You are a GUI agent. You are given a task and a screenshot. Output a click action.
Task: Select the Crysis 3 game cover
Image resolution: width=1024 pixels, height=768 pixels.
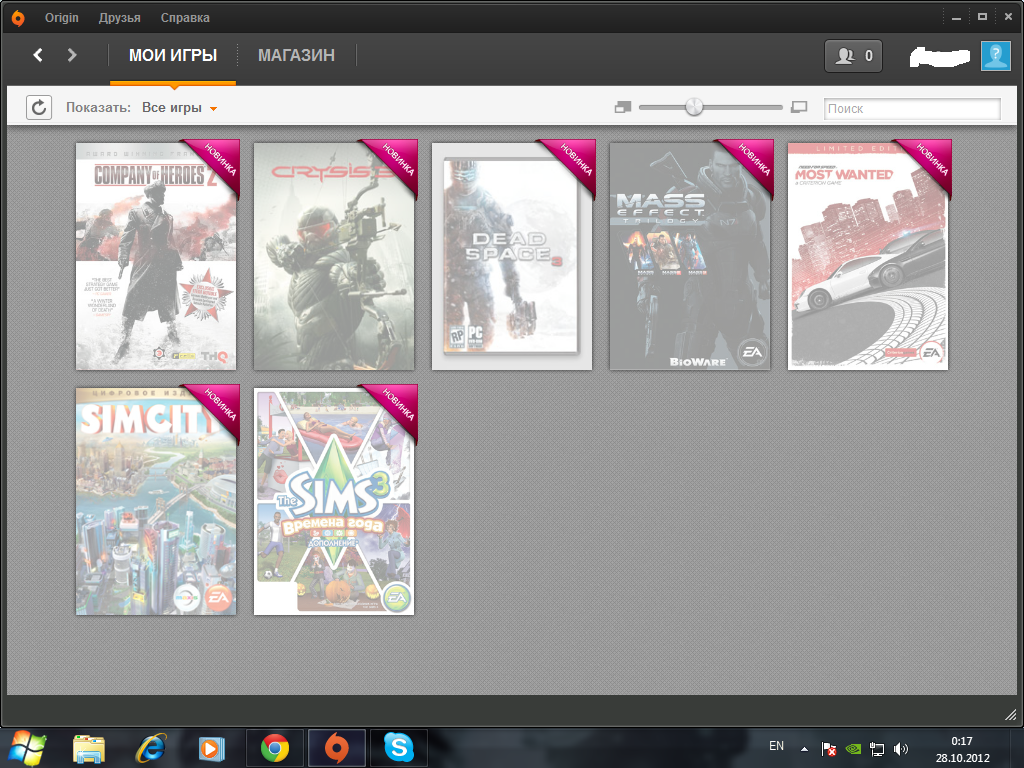click(x=334, y=256)
